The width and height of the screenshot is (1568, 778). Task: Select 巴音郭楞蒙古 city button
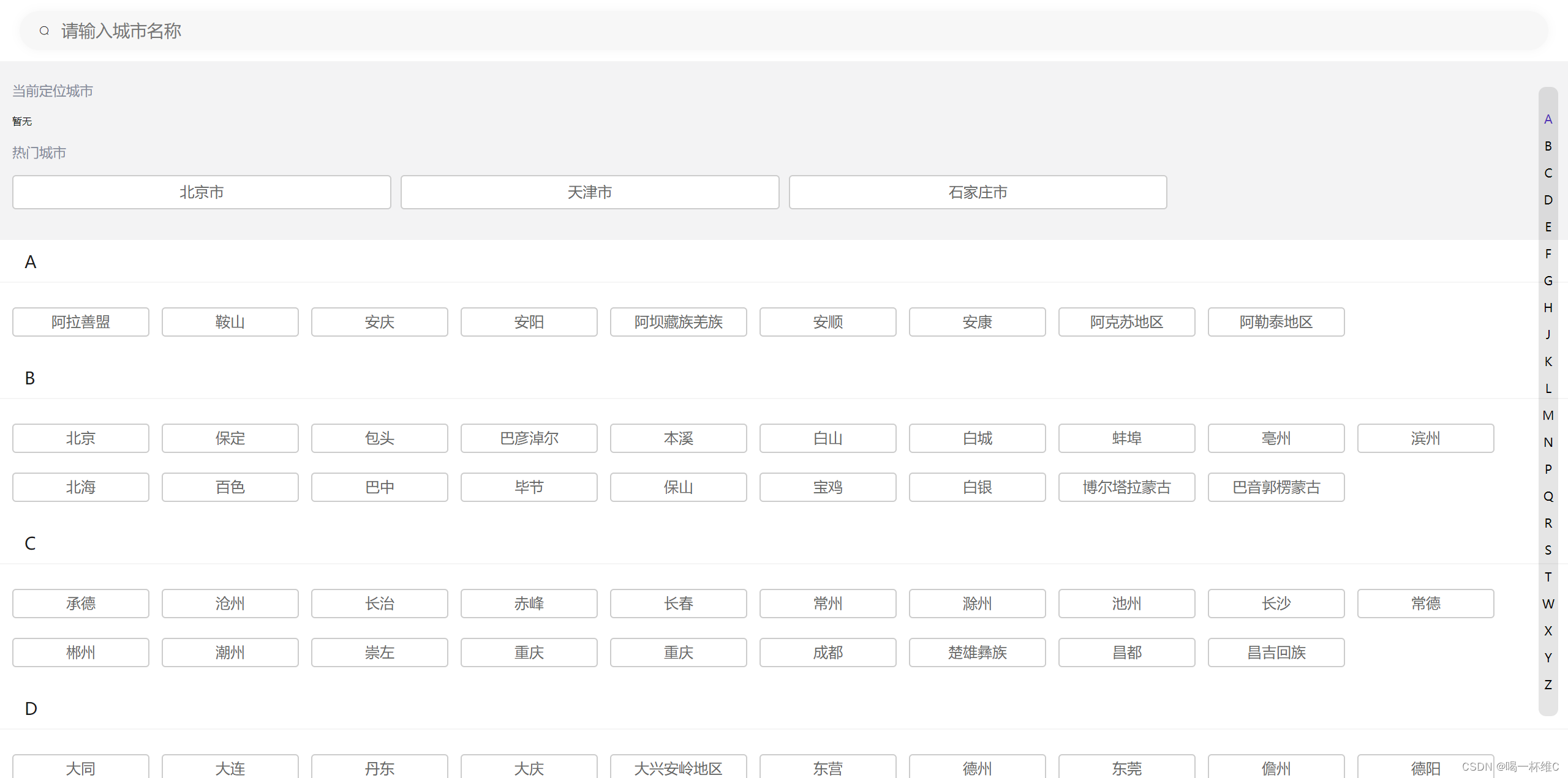point(1276,487)
